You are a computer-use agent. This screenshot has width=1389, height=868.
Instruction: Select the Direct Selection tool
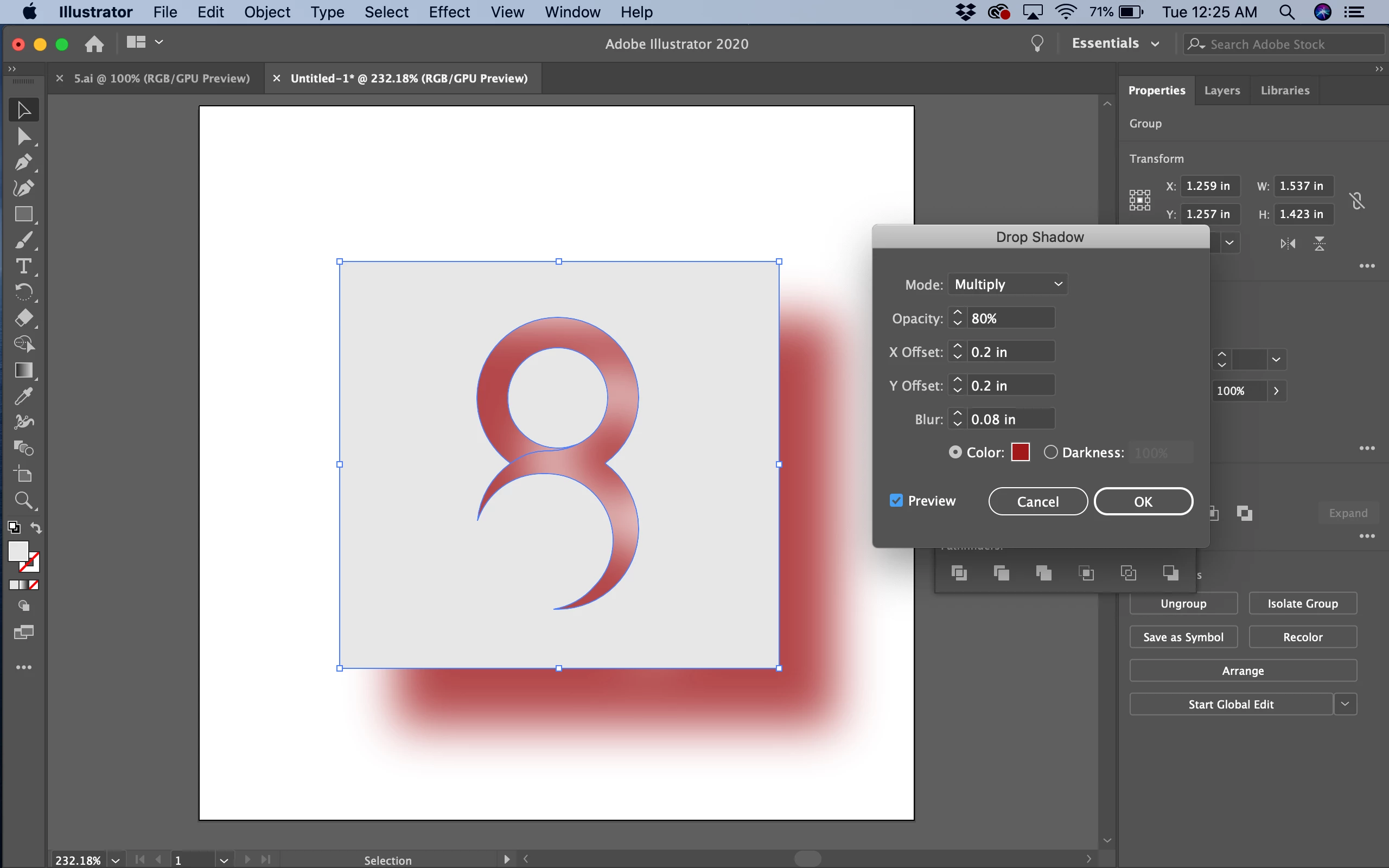click(x=23, y=137)
